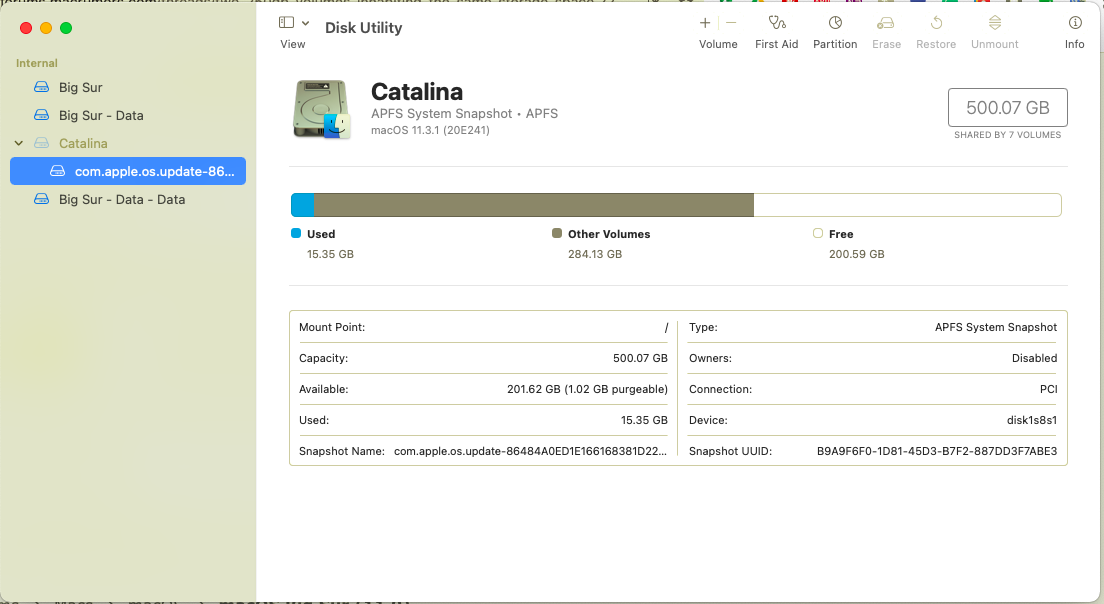
Task: Select Big Sur - Data volume
Action: (x=127, y=115)
